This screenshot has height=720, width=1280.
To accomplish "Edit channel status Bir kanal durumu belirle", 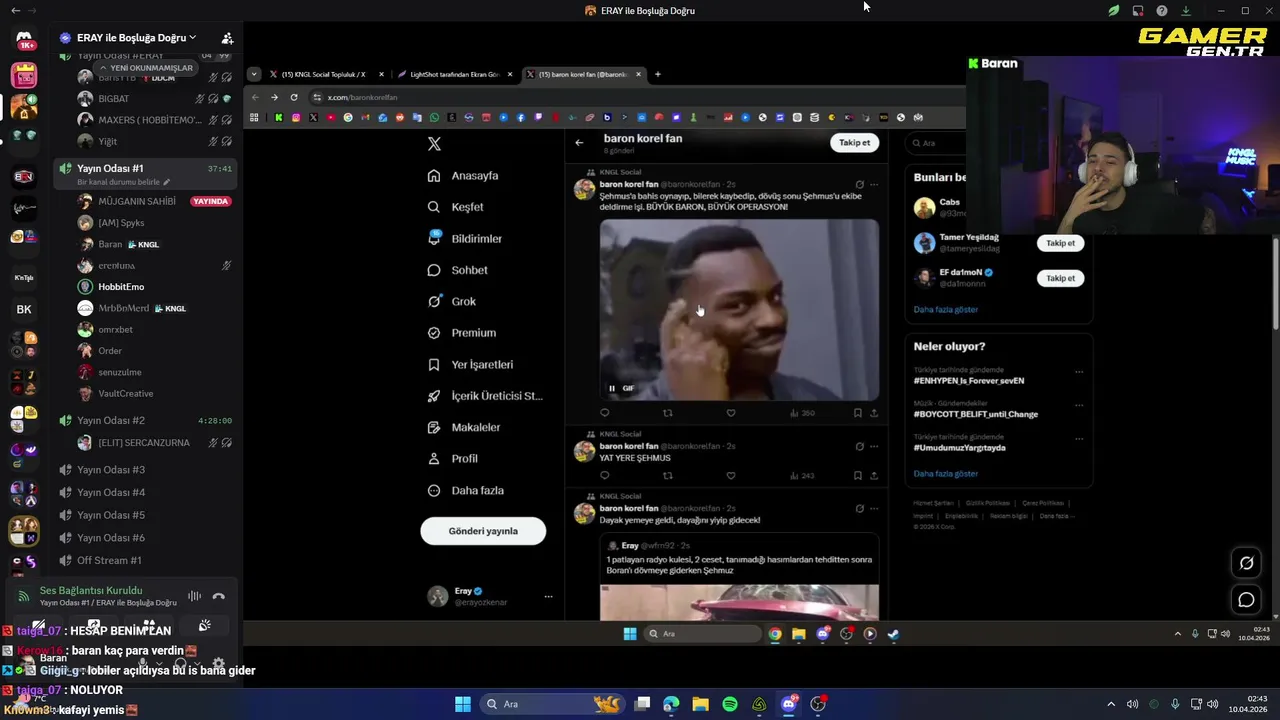I will [x=124, y=182].
